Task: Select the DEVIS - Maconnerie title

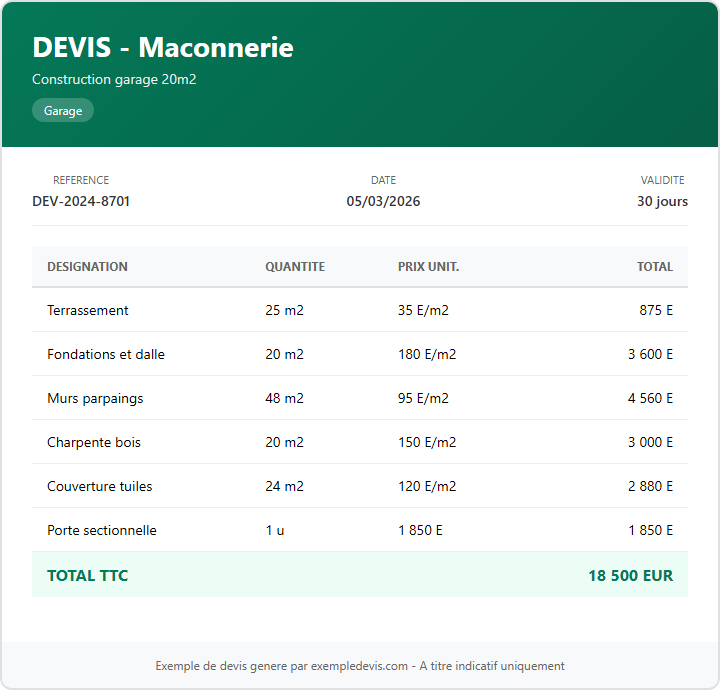Action: point(163,47)
